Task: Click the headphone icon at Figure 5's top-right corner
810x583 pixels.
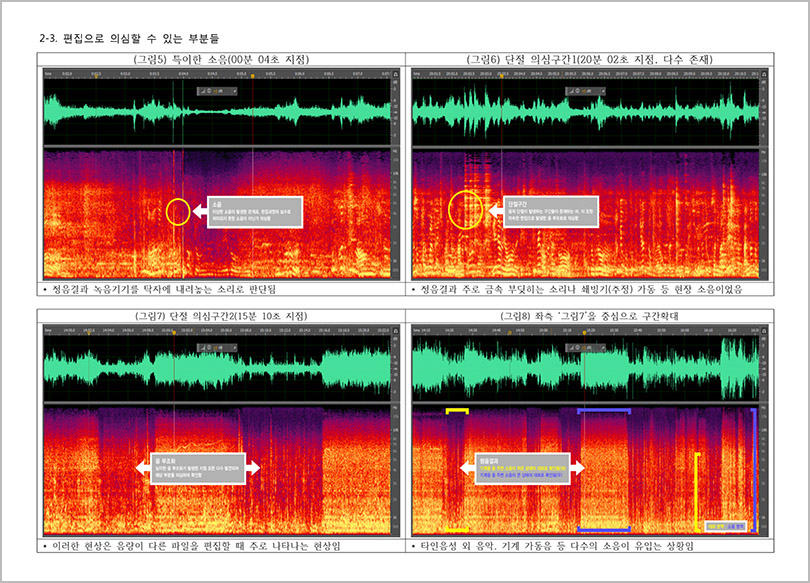Action: click(x=394, y=74)
